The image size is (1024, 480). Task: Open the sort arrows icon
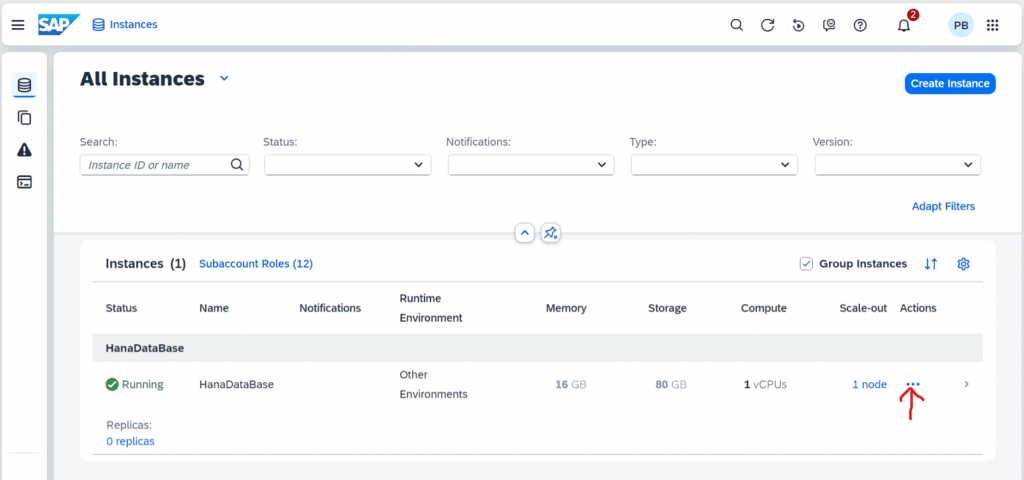click(931, 264)
